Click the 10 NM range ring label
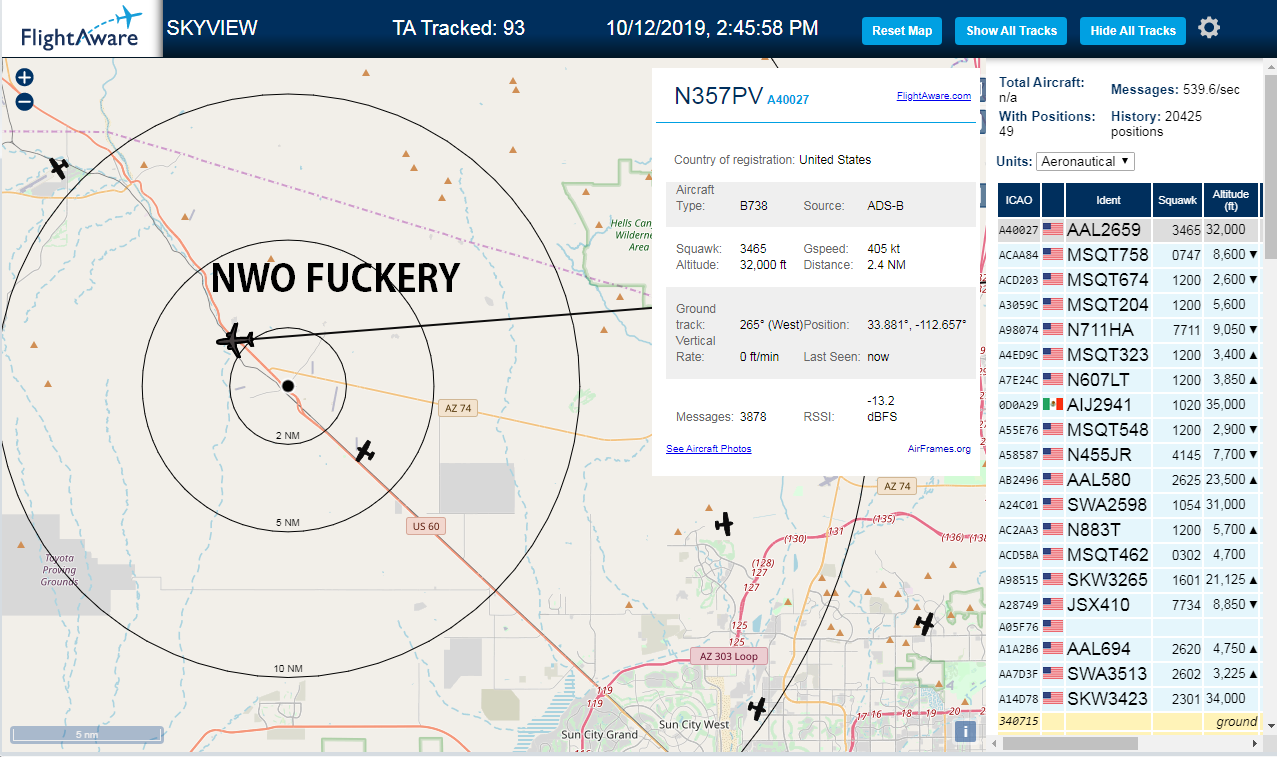 [x=287, y=669]
